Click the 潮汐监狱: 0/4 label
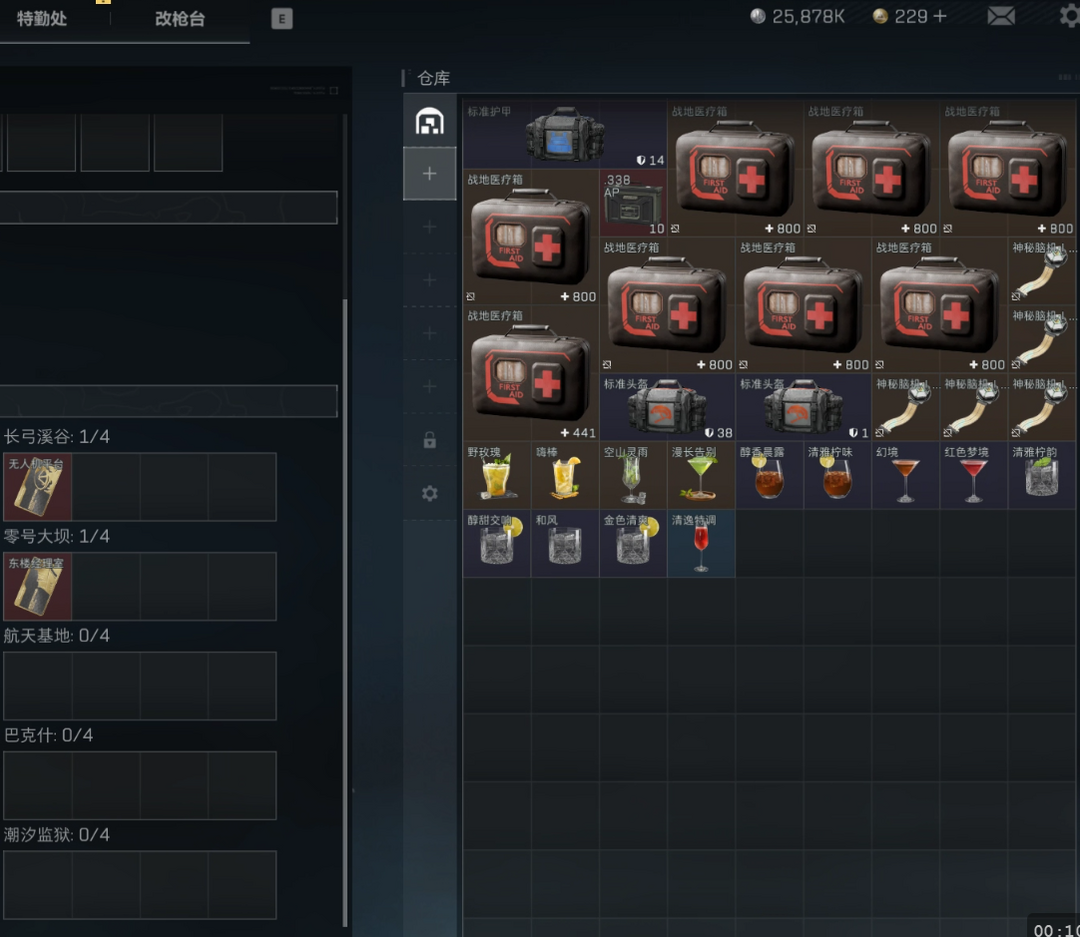This screenshot has height=937, width=1080. [56, 834]
